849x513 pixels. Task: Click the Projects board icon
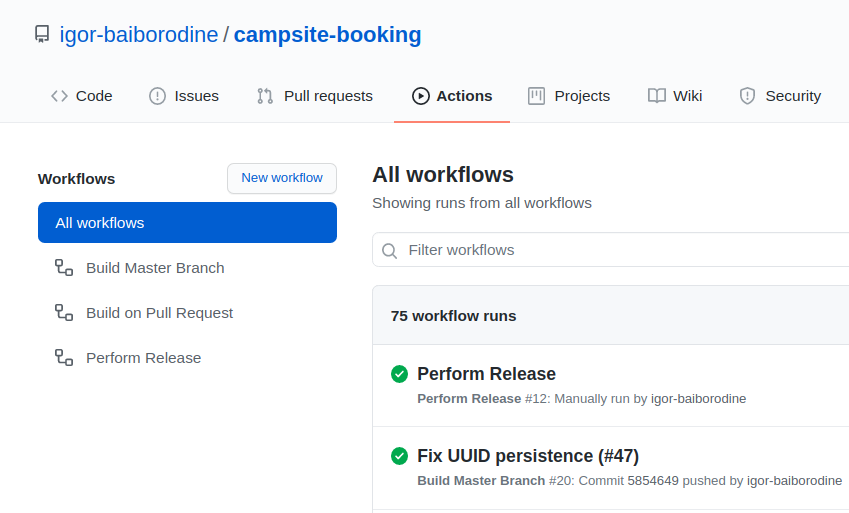pos(536,96)
